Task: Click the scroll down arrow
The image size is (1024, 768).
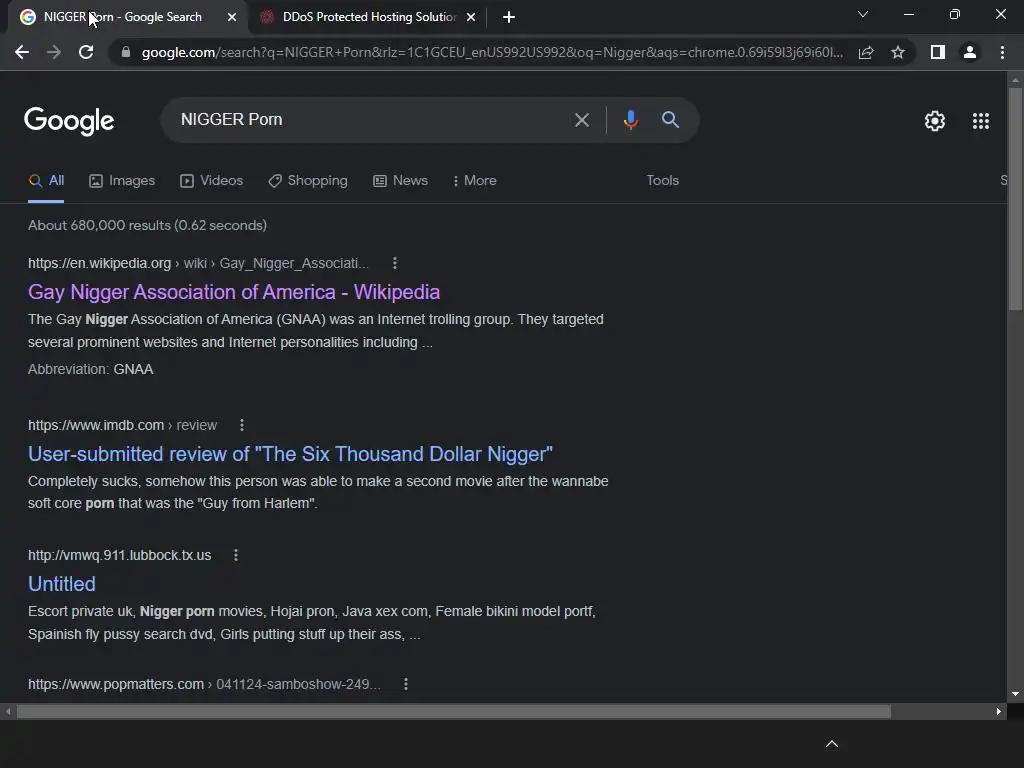Action: 1015,694
